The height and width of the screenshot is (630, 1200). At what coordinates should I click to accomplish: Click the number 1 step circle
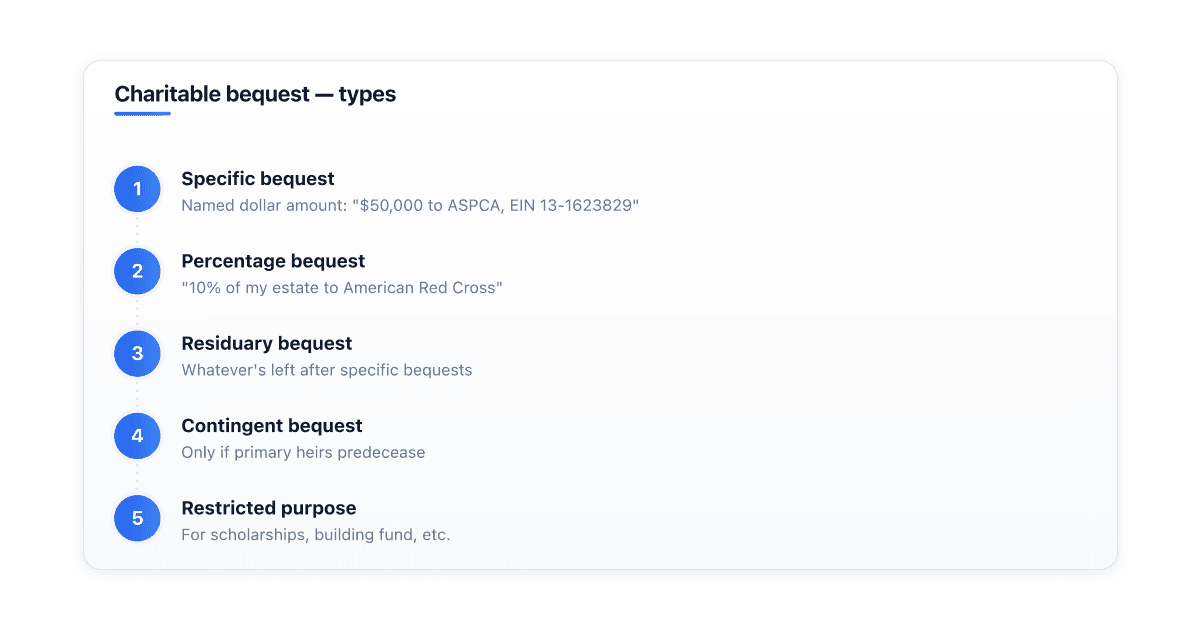[137, 189]
